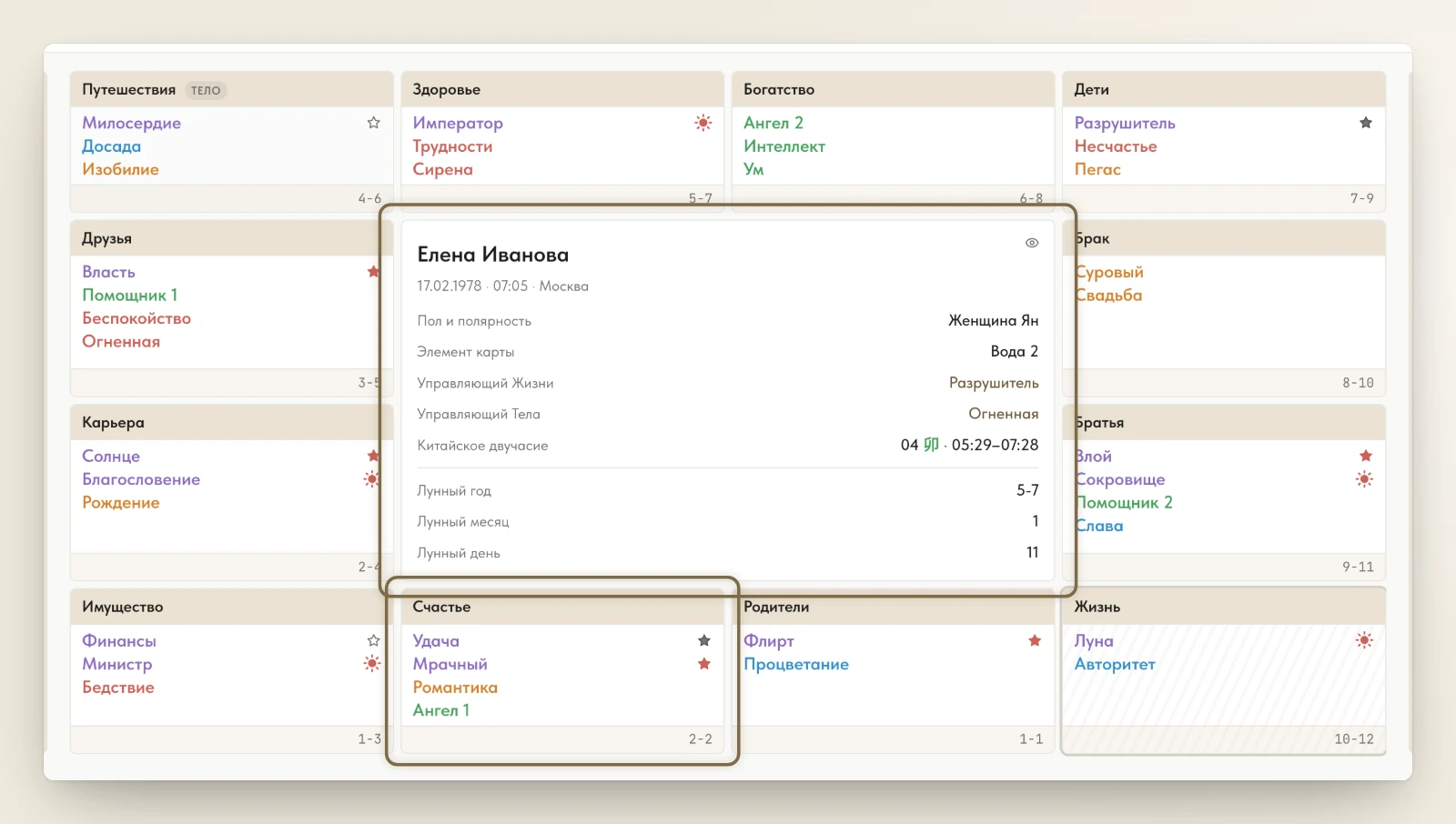Screen dimensions: 1456x824
Task: Click the outline star beside Милосердие
Action: click(x=373, y=123)
